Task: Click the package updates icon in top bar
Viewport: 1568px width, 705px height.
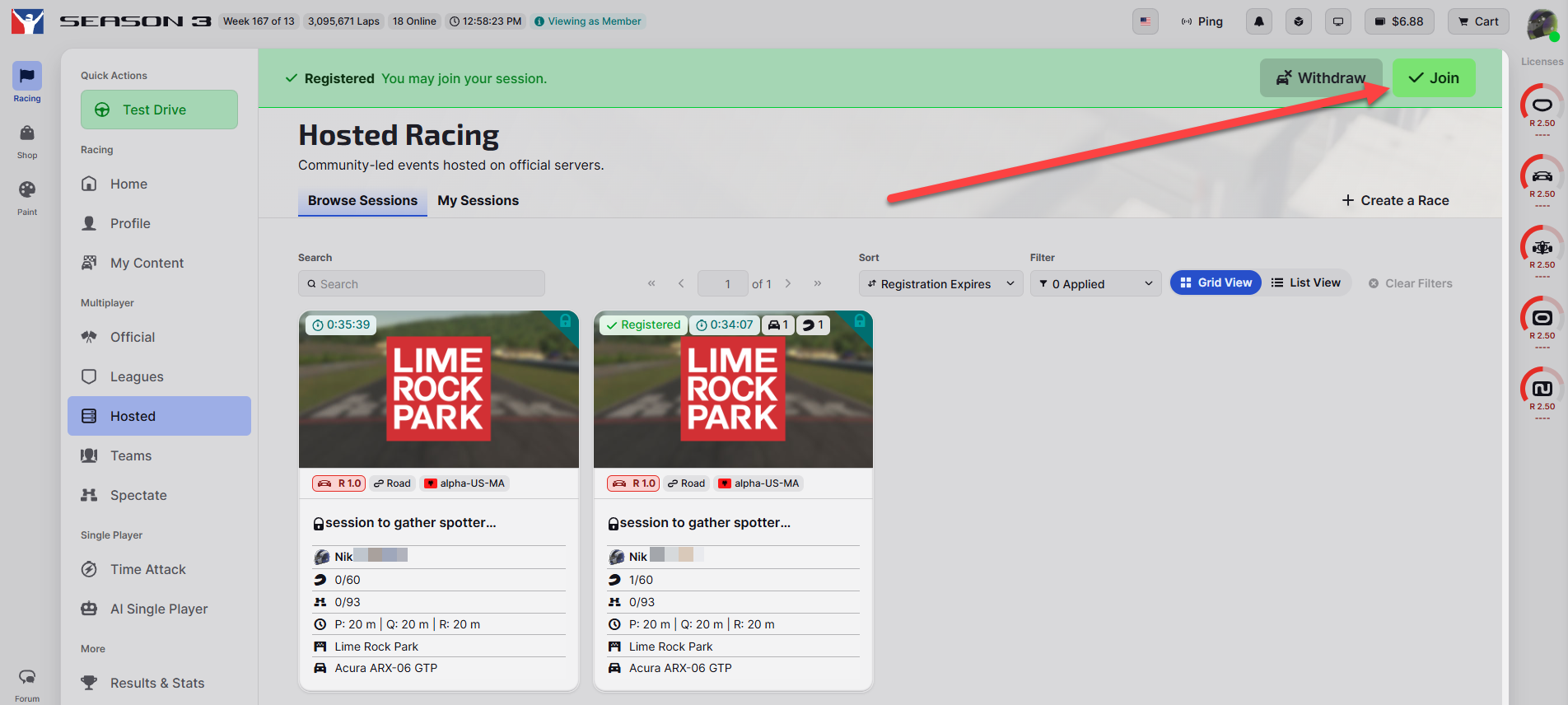Action: point(1298,21)
